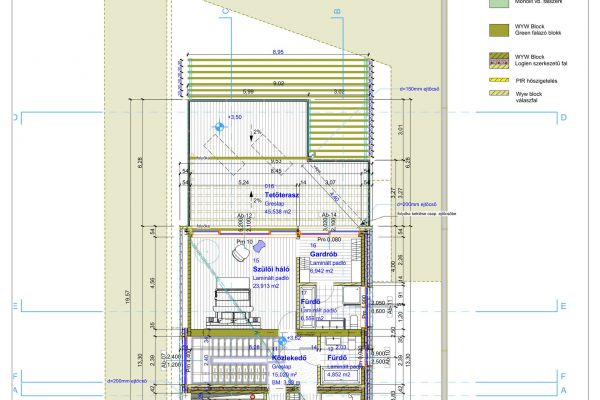The width and height of the screenshot is (600, 400).
Task: Click the "4,852 m2" bathroom area value
Action: coord(338,375)
